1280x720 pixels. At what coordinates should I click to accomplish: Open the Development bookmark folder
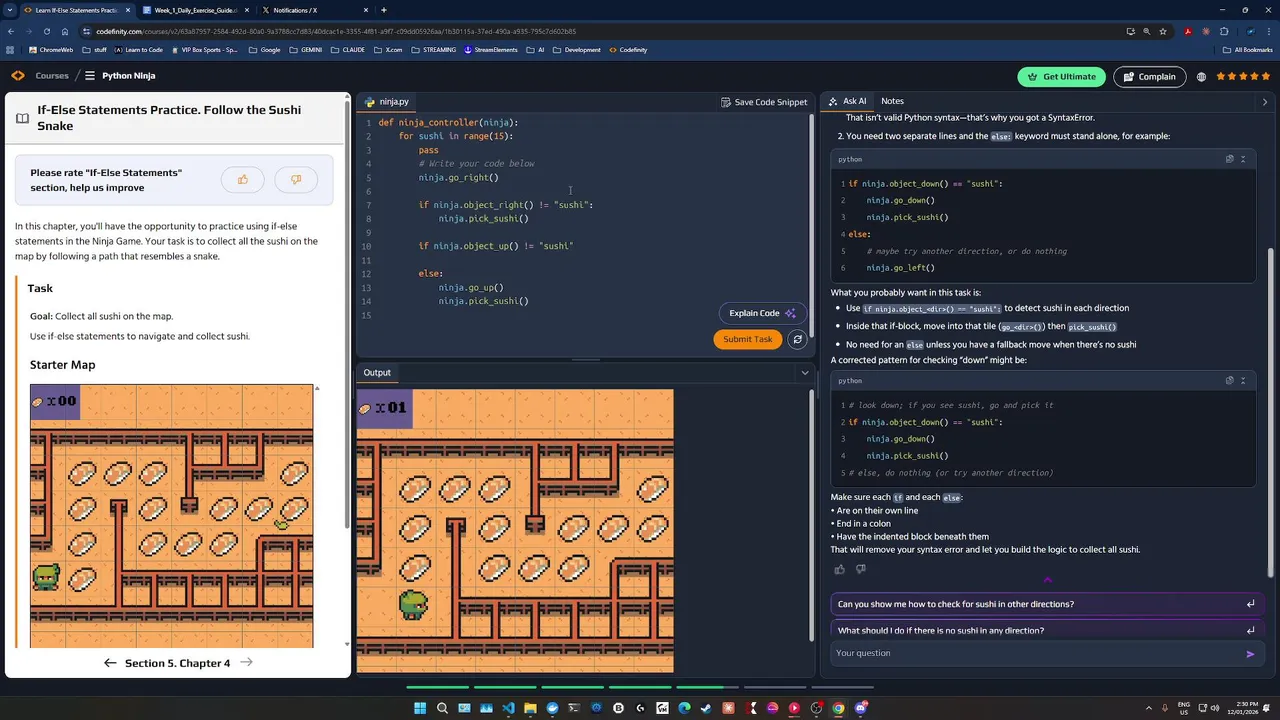point(576,50)
